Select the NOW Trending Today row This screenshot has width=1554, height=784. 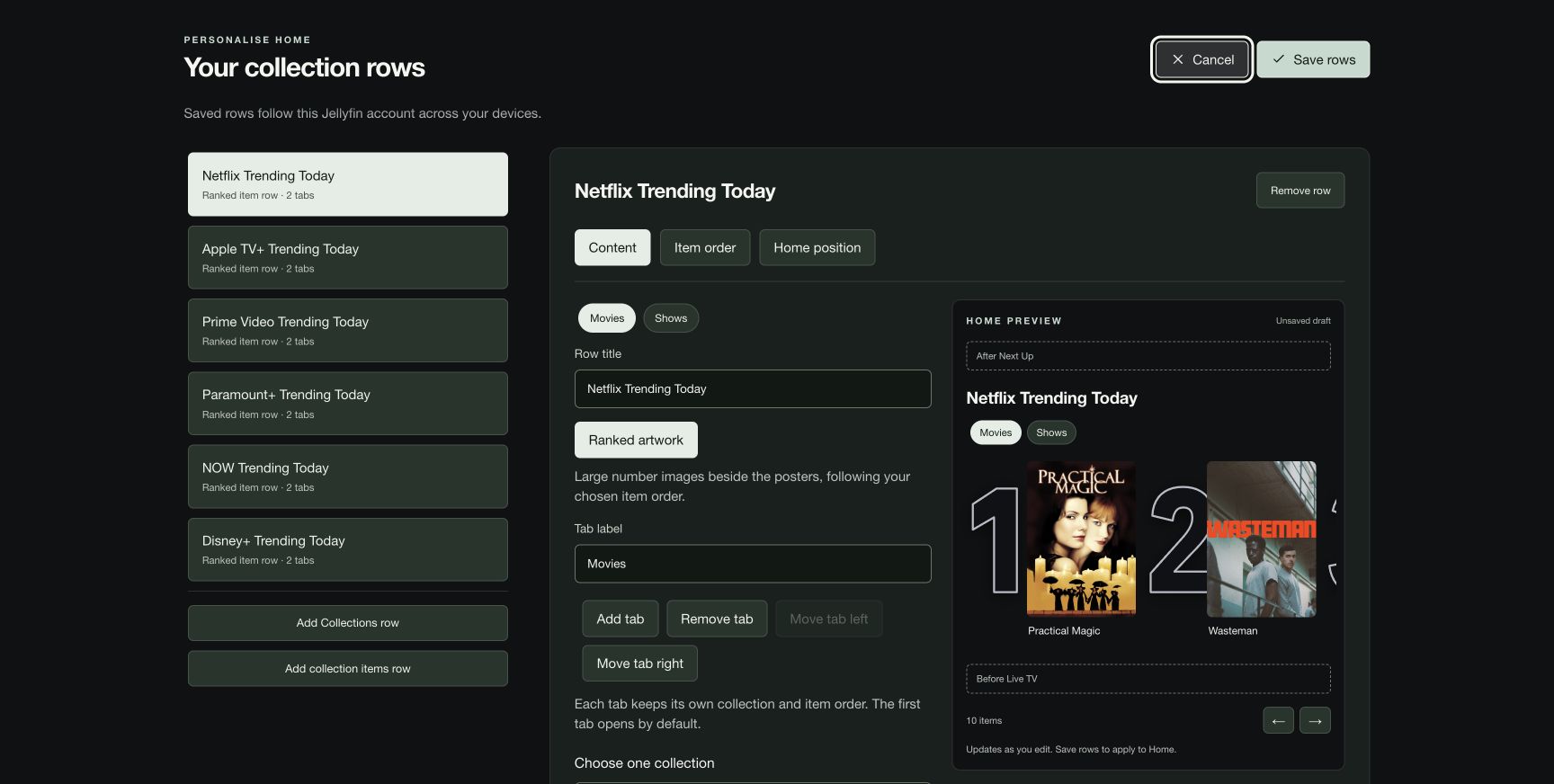[348, 477]
